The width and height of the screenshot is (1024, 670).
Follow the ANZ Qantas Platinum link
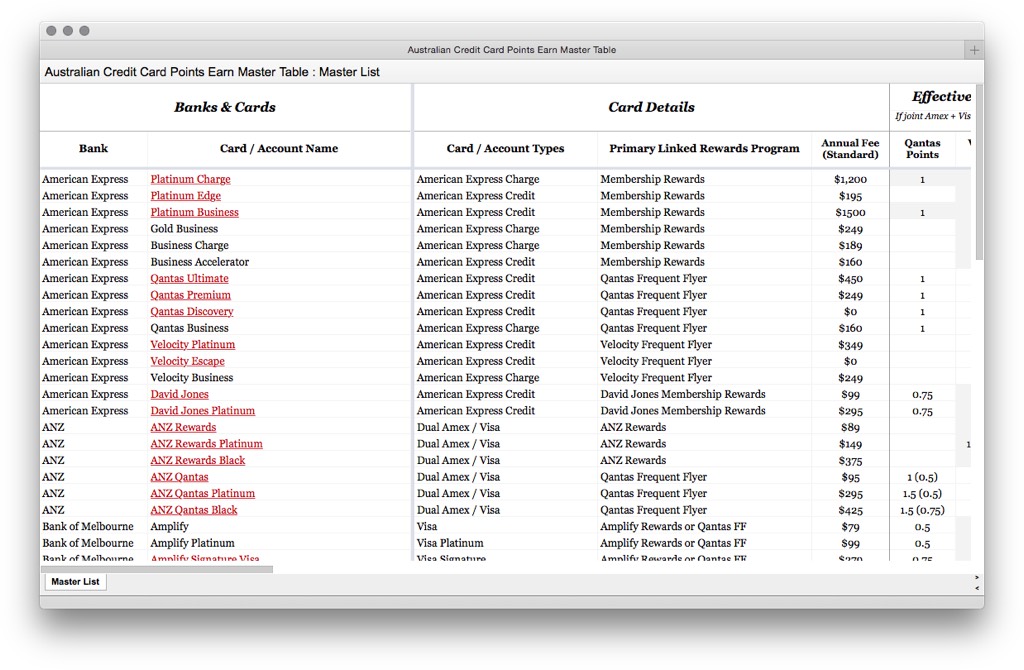202,494
